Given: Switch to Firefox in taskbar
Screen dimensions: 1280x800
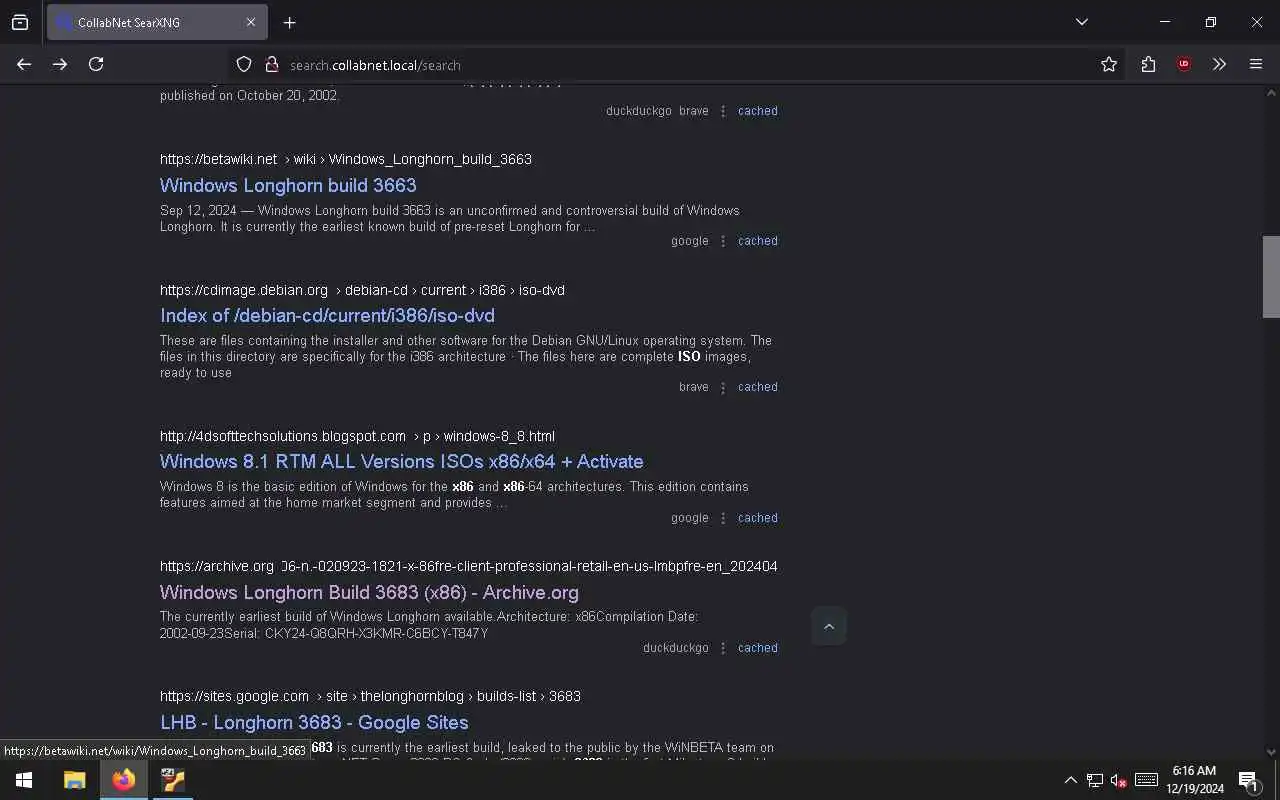Looking at the screenshot, I should point(124,780).
